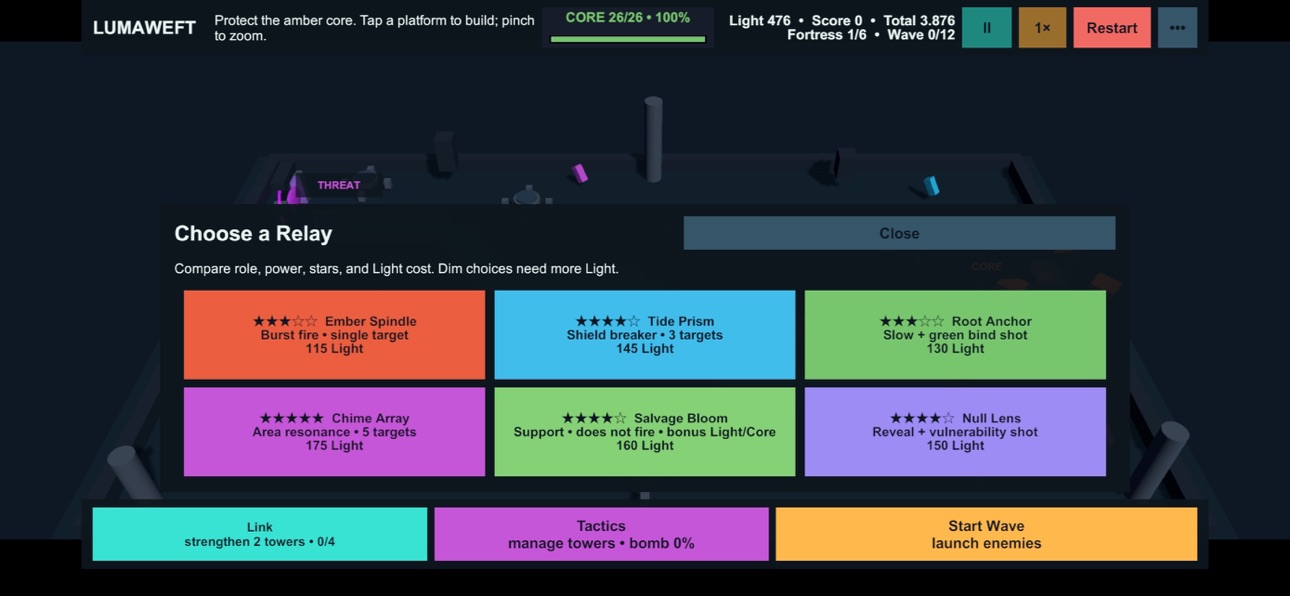Change game speed with the 1× button
The image size is (1290, 596).
(x=1042, y=28)
